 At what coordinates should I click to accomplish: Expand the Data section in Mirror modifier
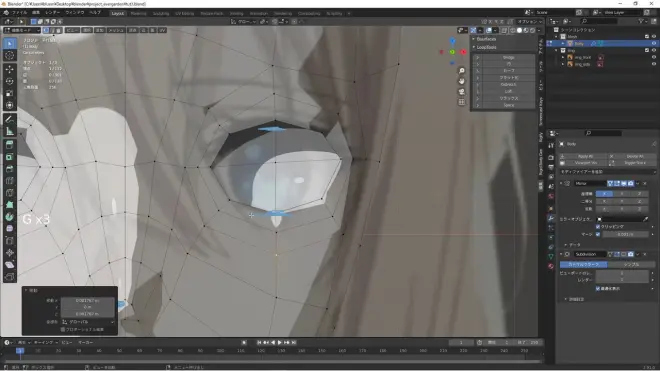point(566,245)
